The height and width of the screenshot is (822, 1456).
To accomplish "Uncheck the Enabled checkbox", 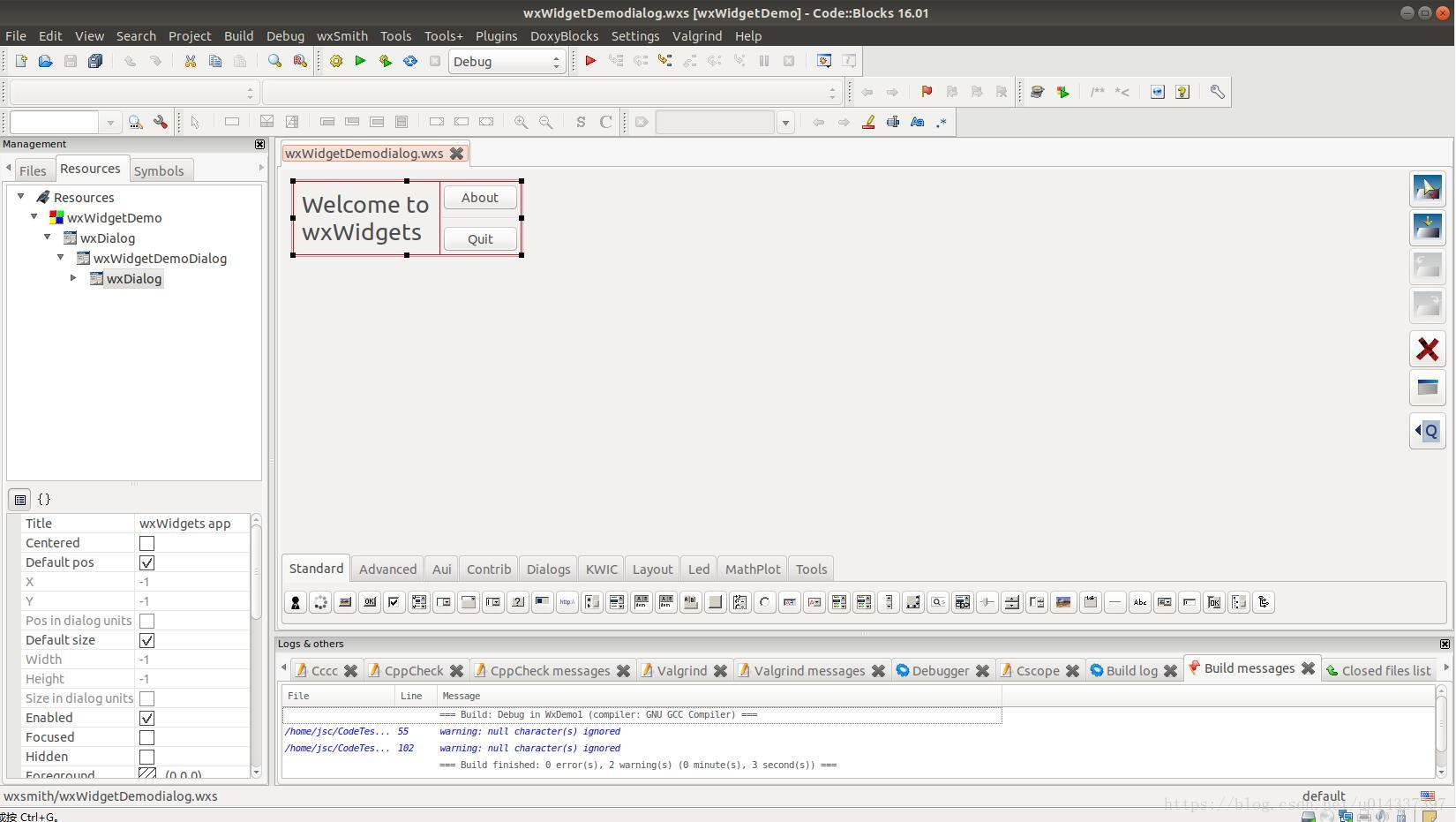I will pyautogui.click(x=147, y=718).
